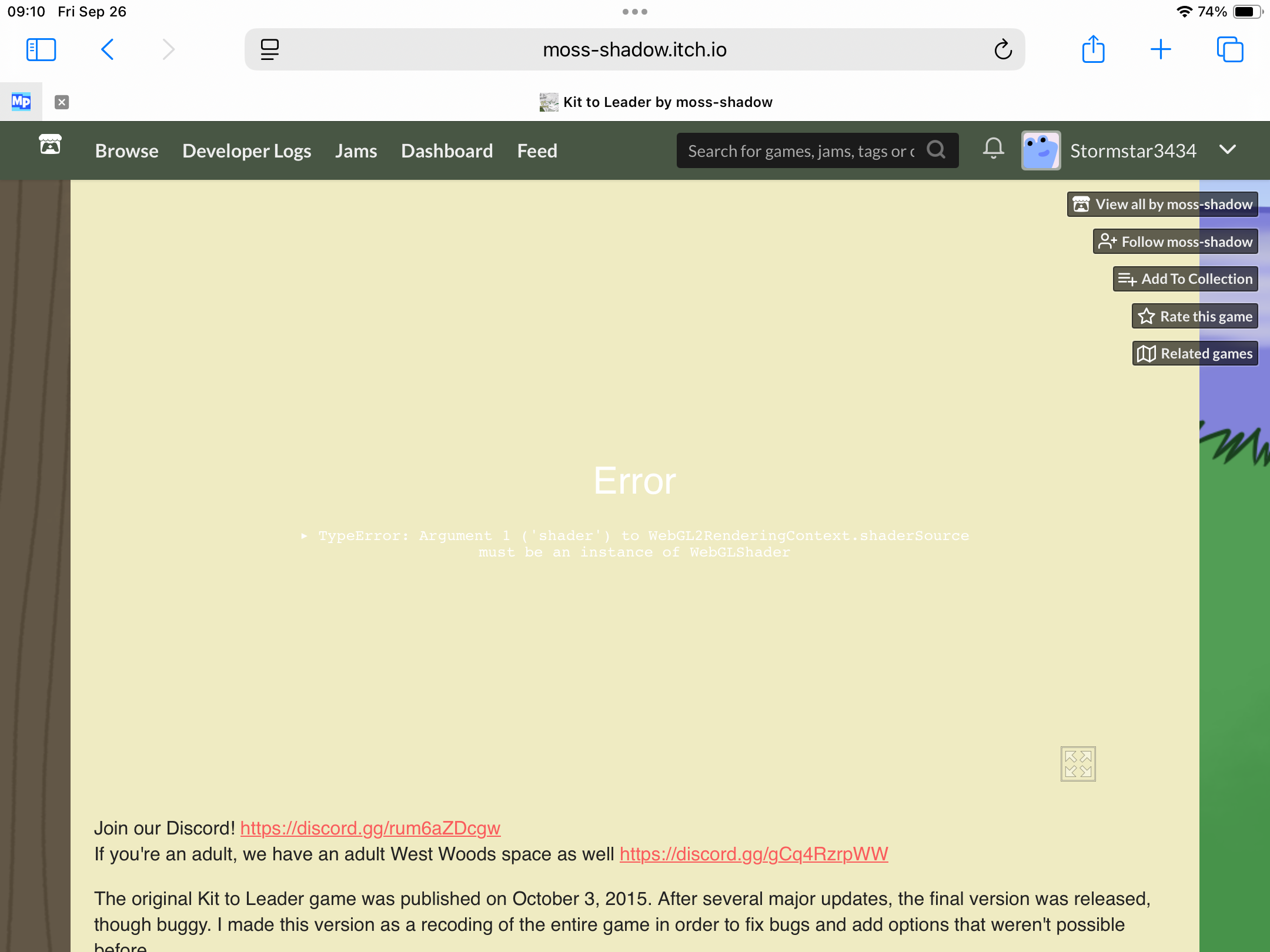Open Related games

pyautogui.click(x=1195, y=353)
